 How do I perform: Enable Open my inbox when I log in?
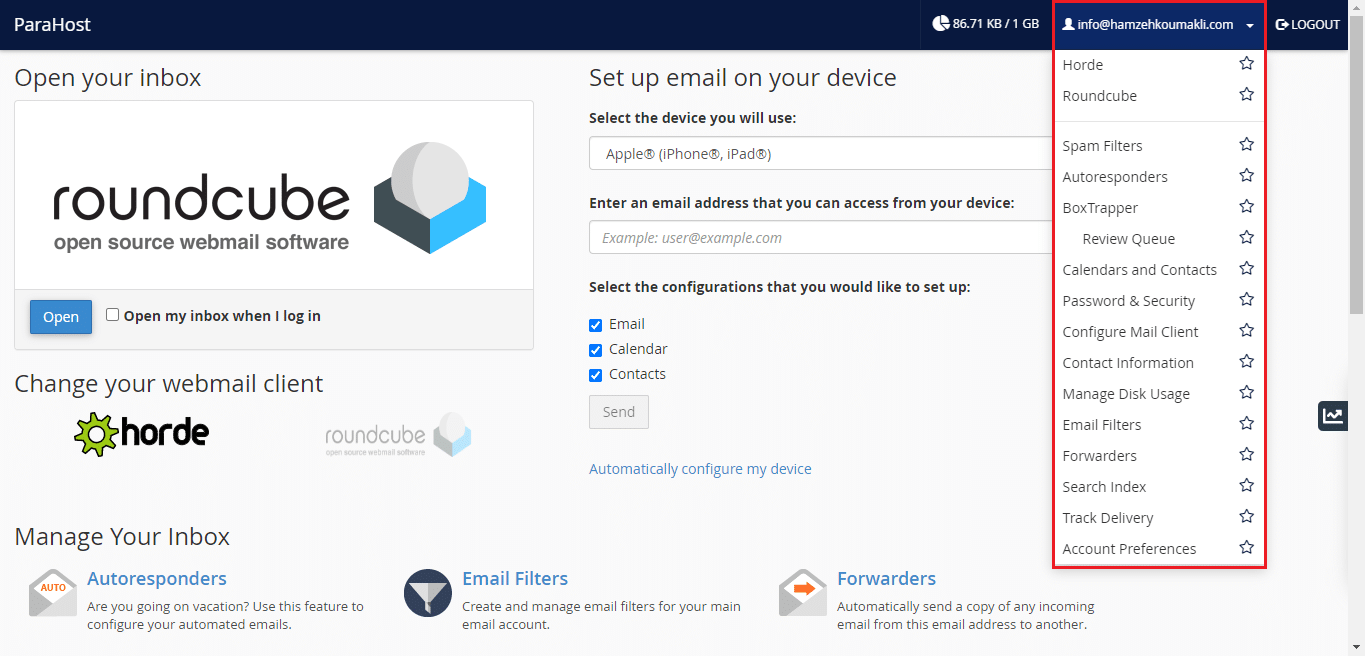(x=113, y=315)
